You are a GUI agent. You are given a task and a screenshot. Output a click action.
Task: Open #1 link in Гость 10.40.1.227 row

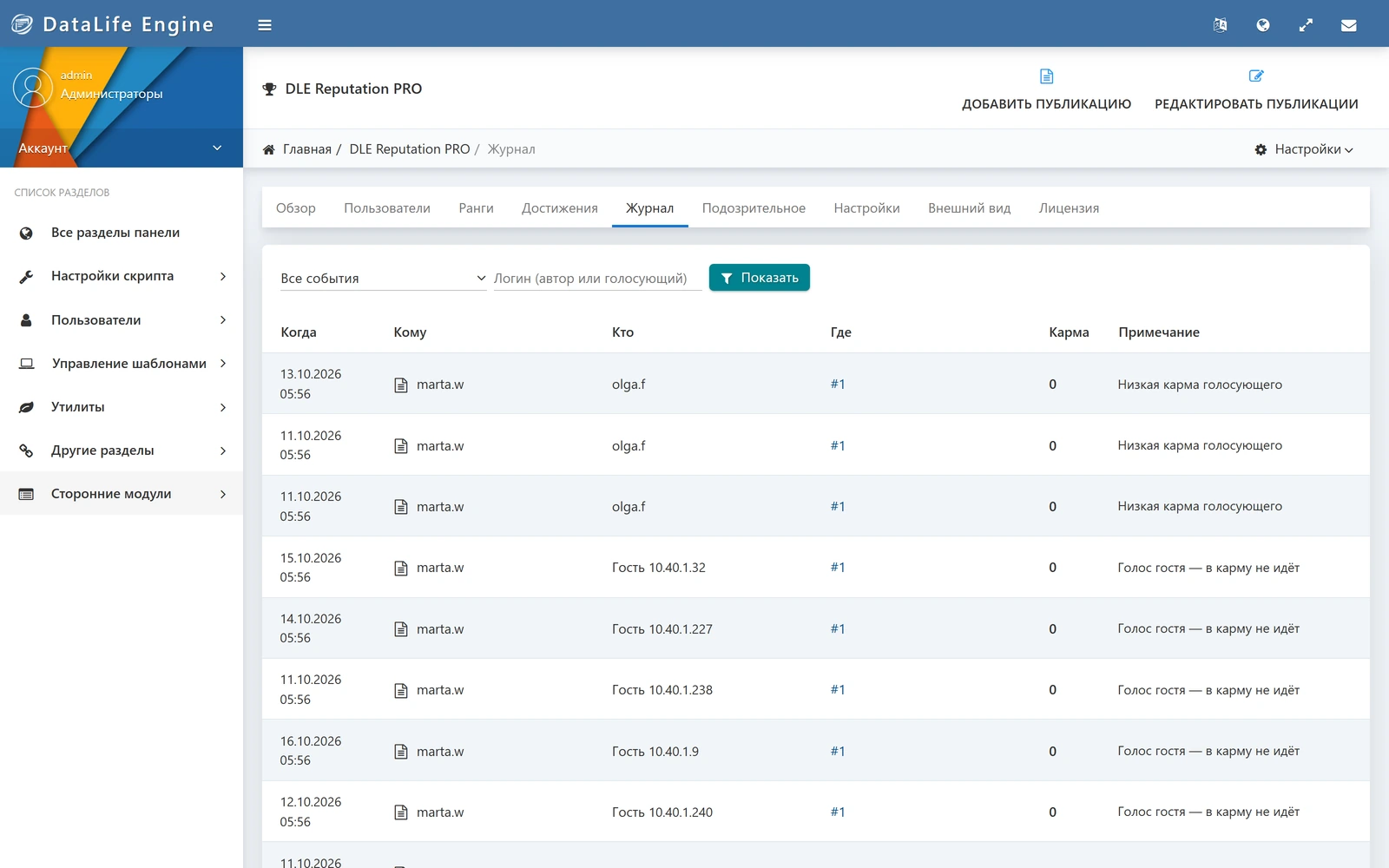point(838,628)
